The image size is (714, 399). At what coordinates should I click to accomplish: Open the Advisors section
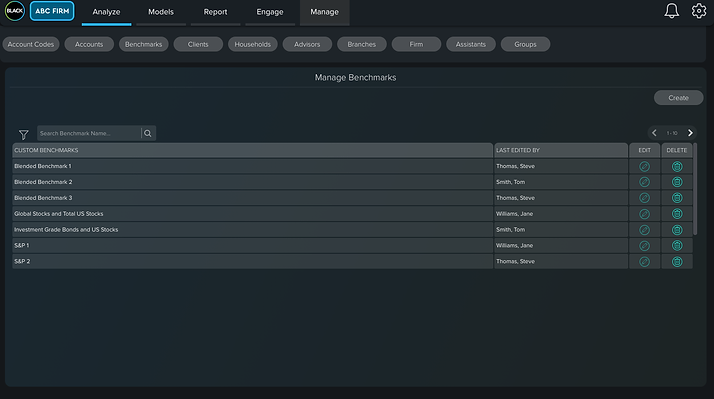tap(307, 44)
